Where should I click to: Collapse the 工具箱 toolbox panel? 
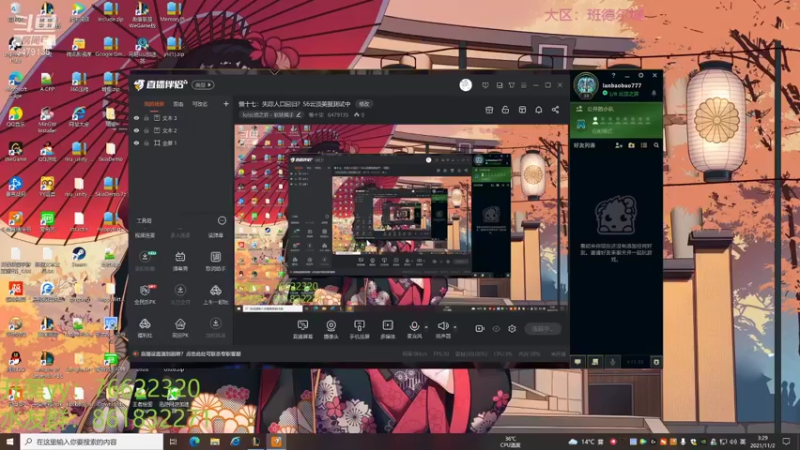pos(222,220)
